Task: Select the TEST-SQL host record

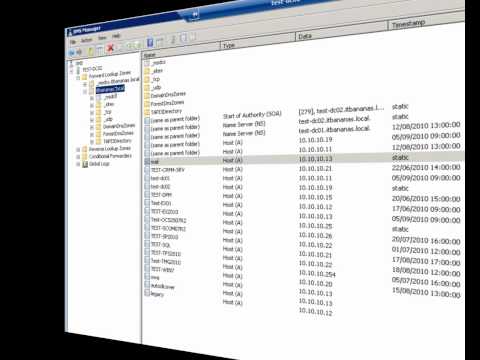Action: tap(161, 245)
